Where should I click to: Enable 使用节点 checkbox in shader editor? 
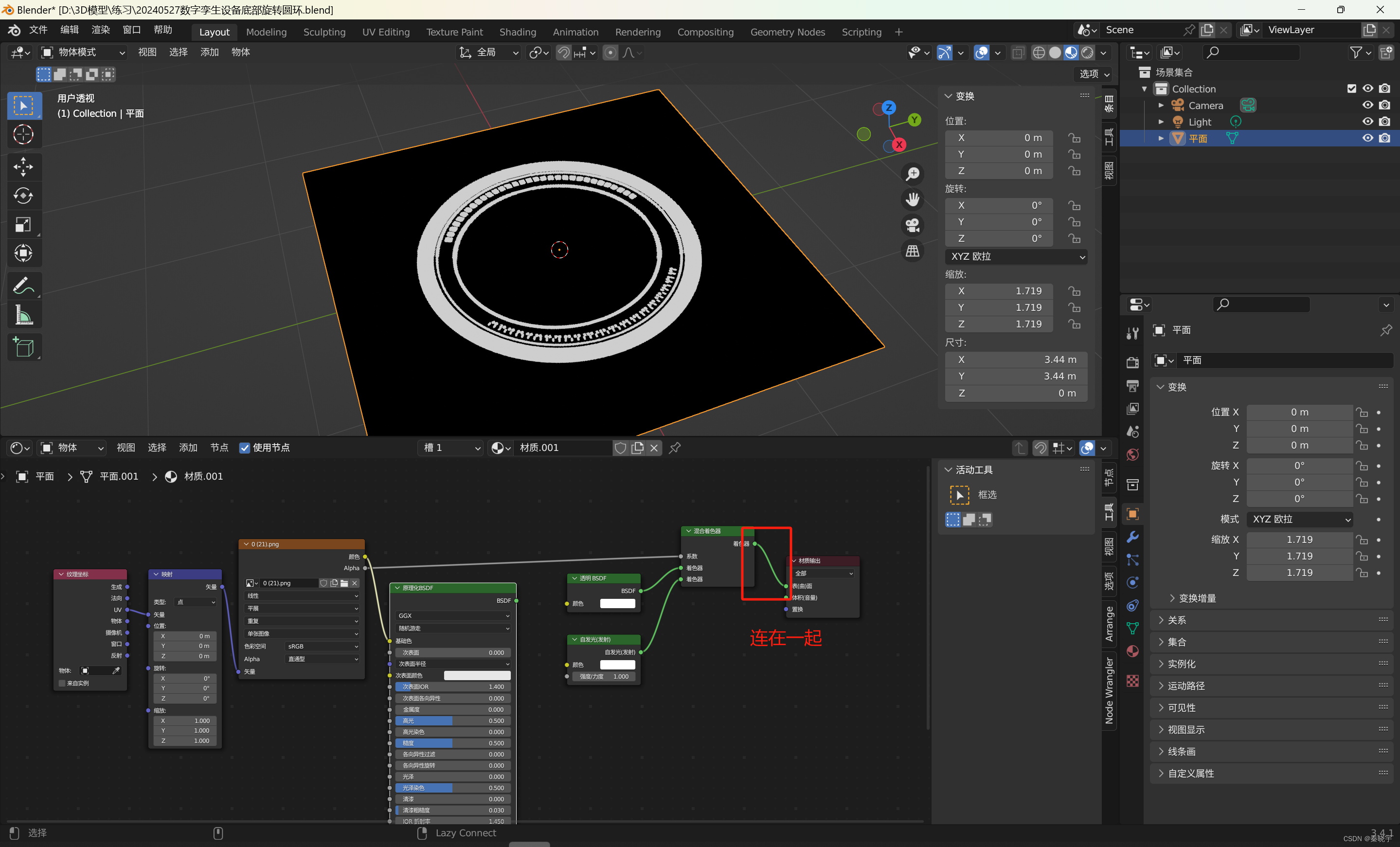click(245, 447)
